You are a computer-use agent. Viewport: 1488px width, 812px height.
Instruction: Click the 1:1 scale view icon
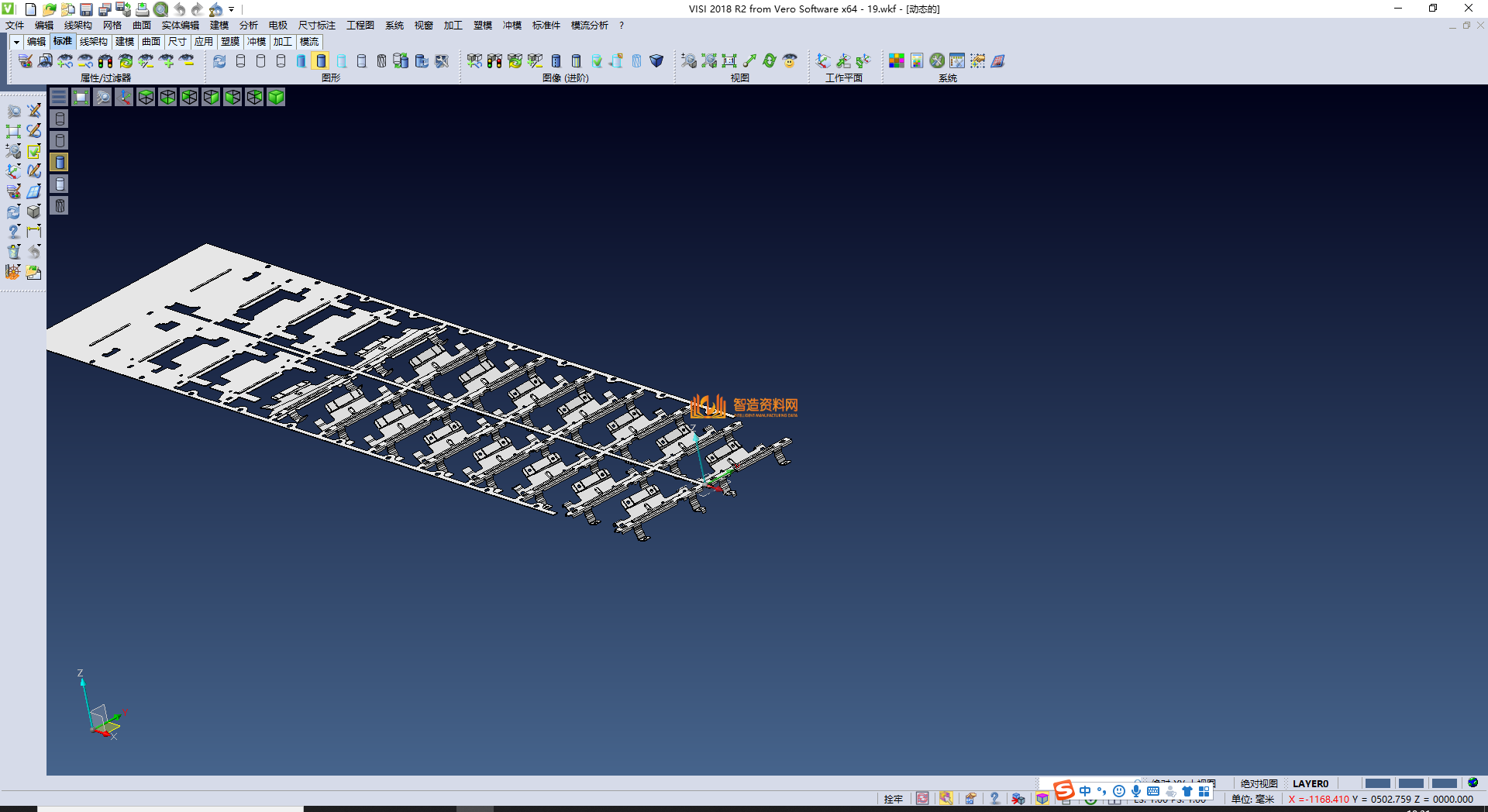point(728,60)
